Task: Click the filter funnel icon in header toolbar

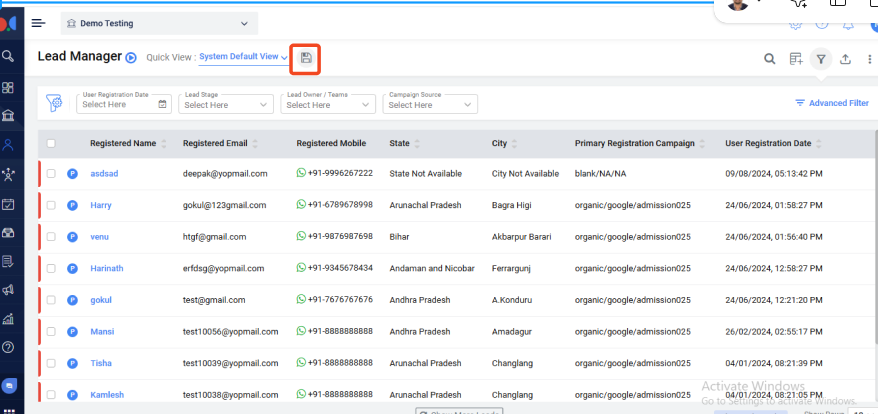Action: point(820,59)
